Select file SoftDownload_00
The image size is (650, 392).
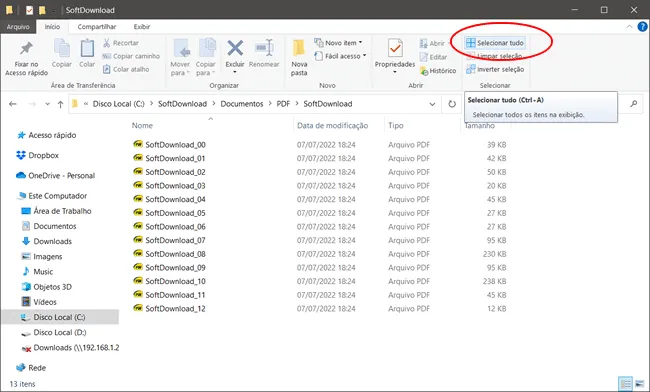(169, 145)
